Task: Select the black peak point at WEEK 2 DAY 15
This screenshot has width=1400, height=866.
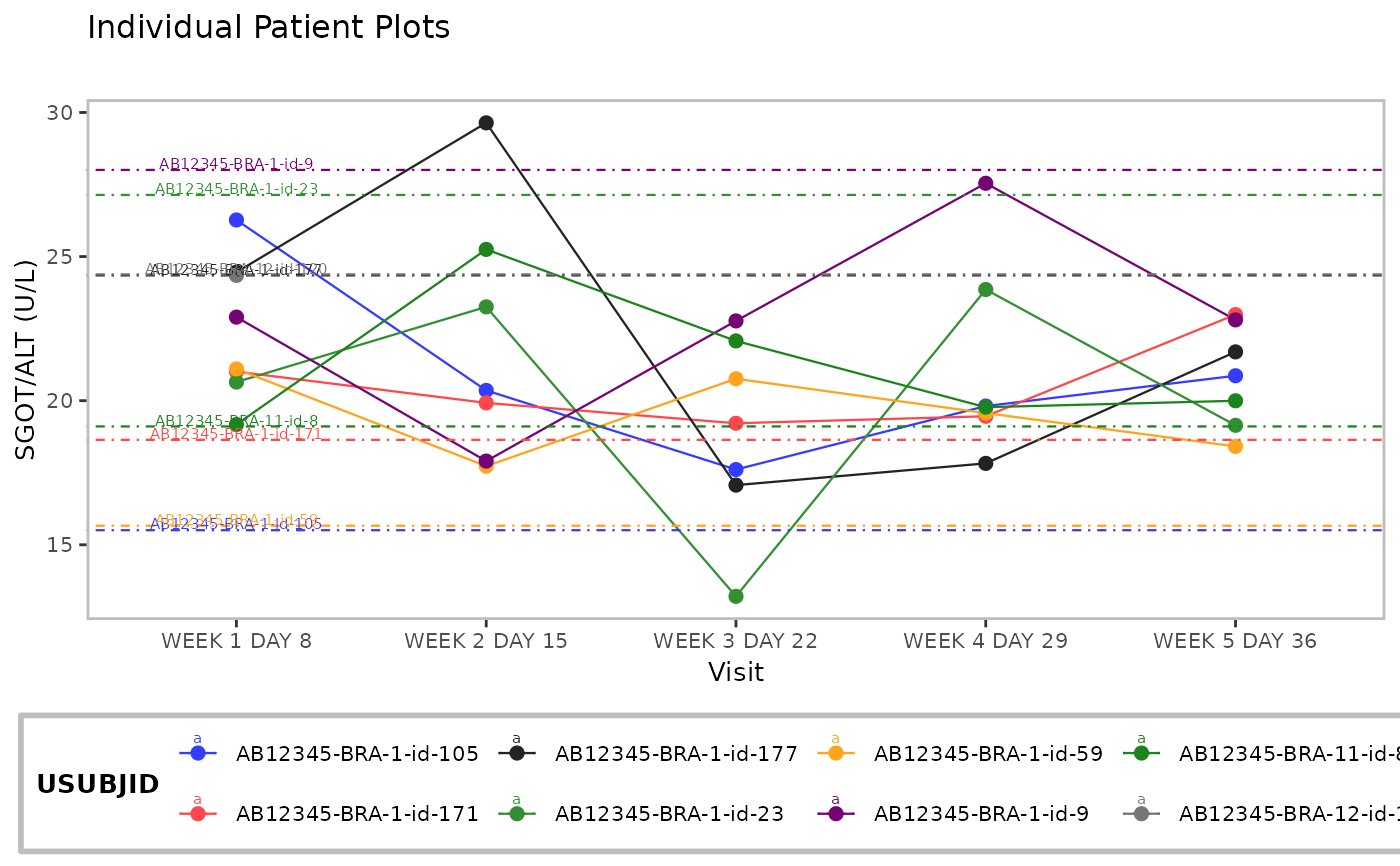Action: point(486,123)
